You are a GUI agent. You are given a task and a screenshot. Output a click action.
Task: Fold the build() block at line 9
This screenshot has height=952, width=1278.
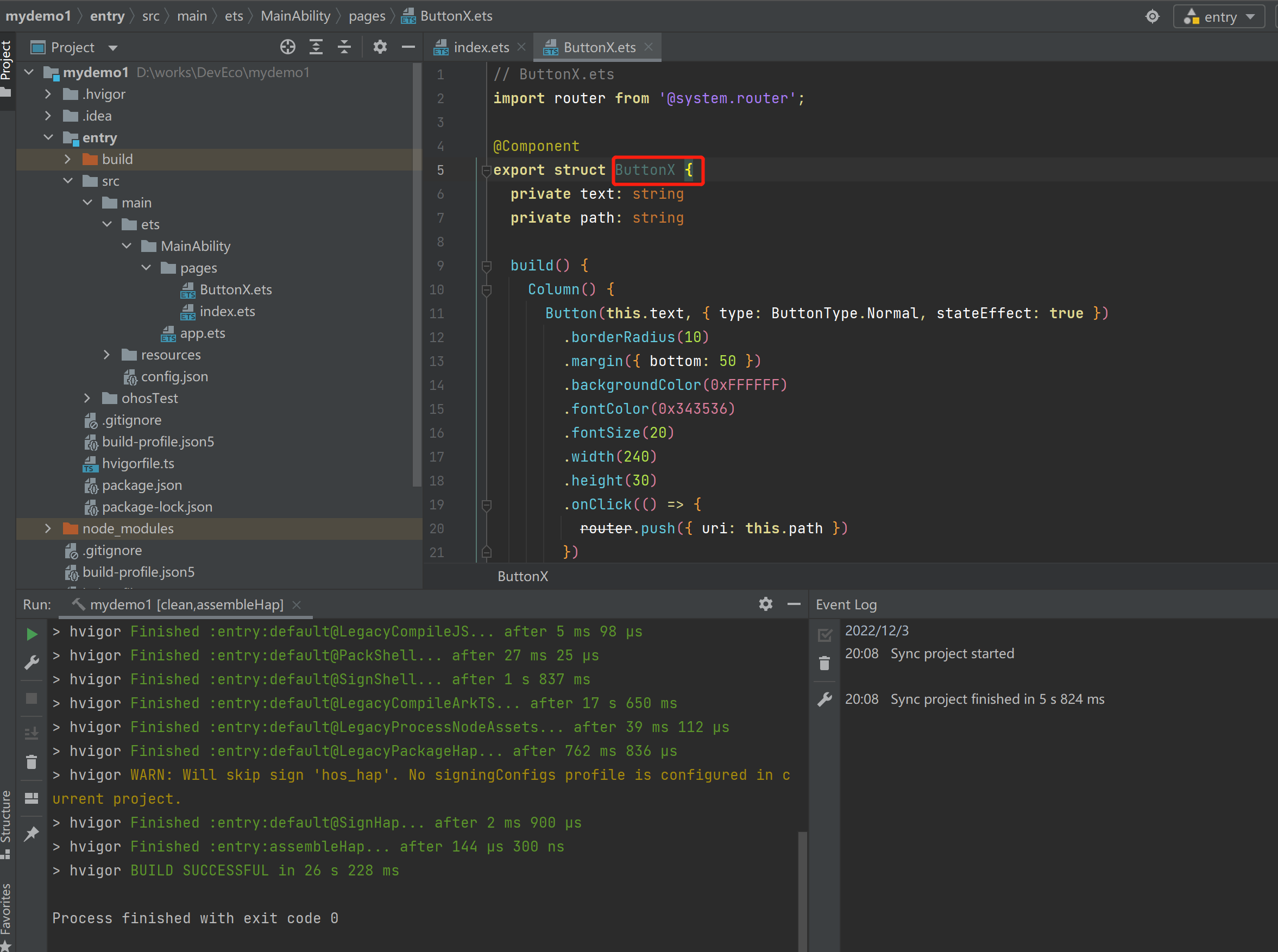coord(486,266)
